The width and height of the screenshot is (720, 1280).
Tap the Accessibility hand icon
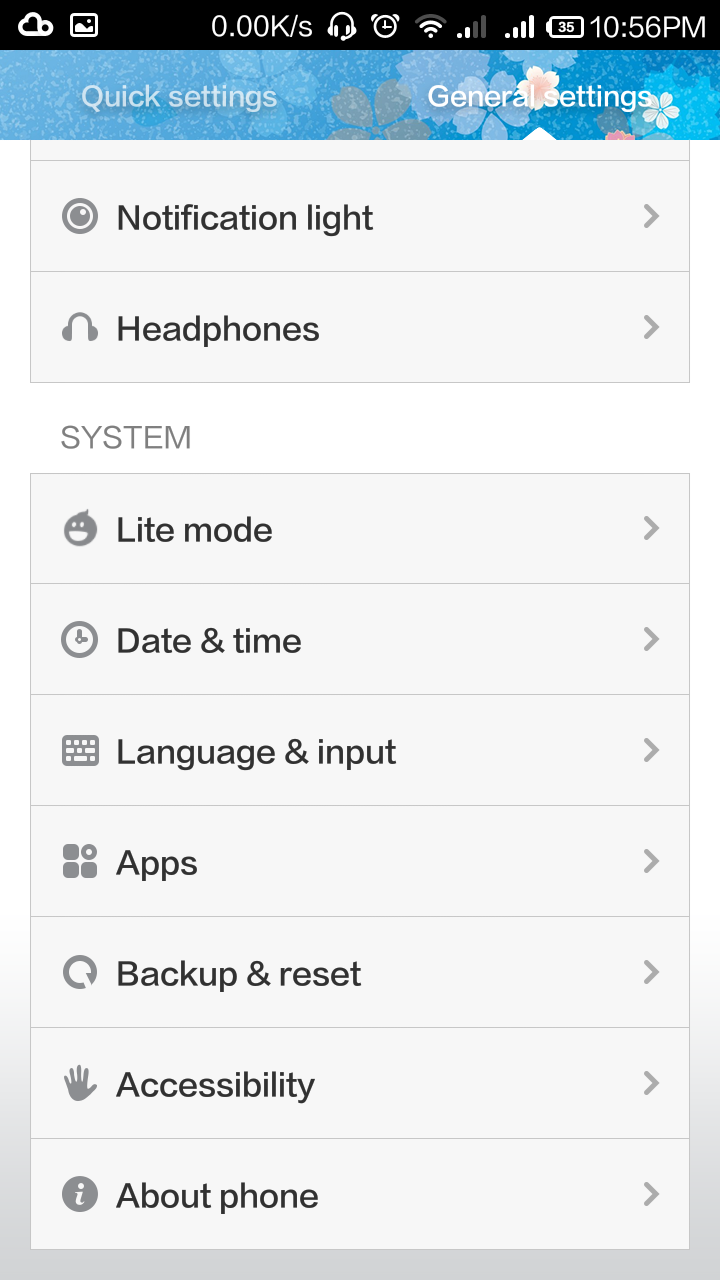pyautogui.click(x=80, y=1084)
